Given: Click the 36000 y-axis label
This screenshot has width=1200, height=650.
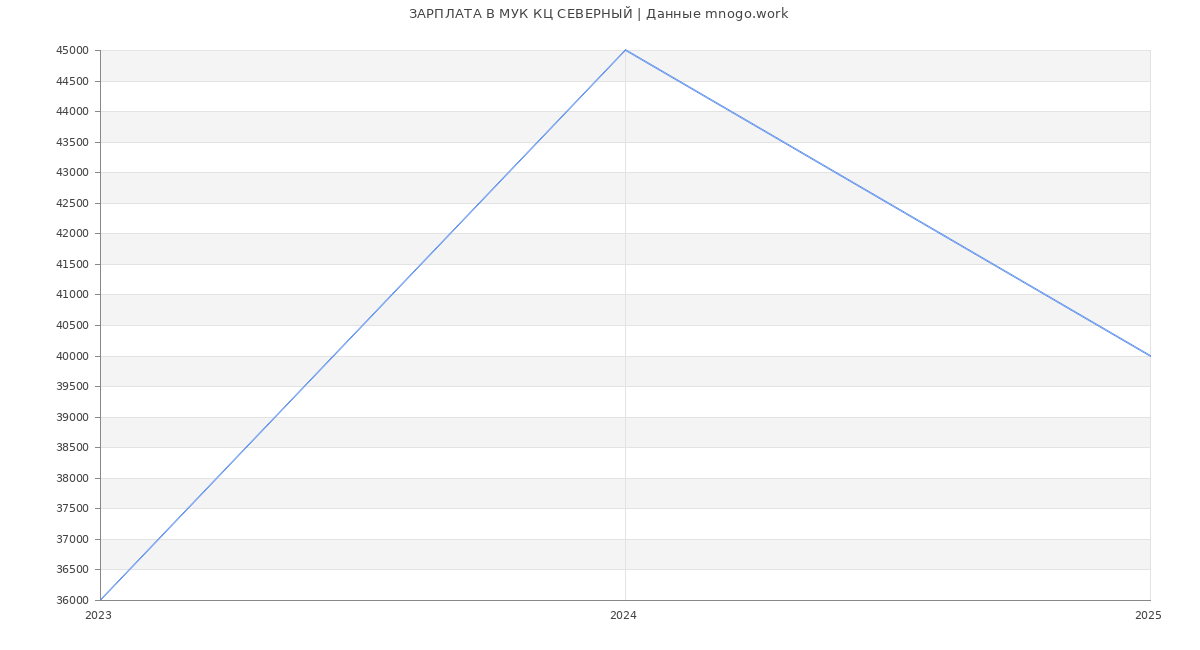Looking at the screenshot, I should [73, 600].
